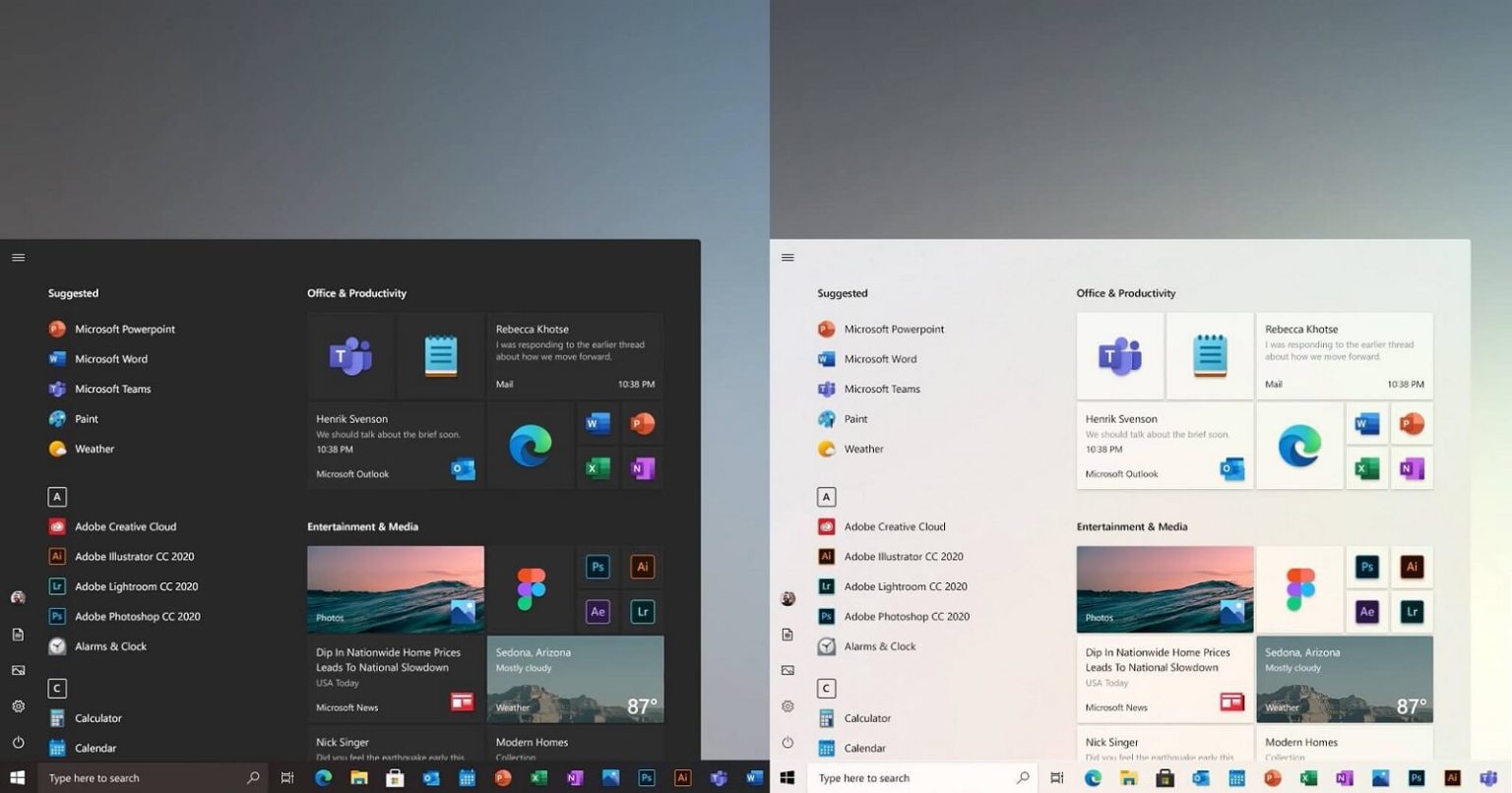This screenshot has height=793, width=1512.
Task: Open the hamburger menu atop the Start menu
Action: pos(18,257)
